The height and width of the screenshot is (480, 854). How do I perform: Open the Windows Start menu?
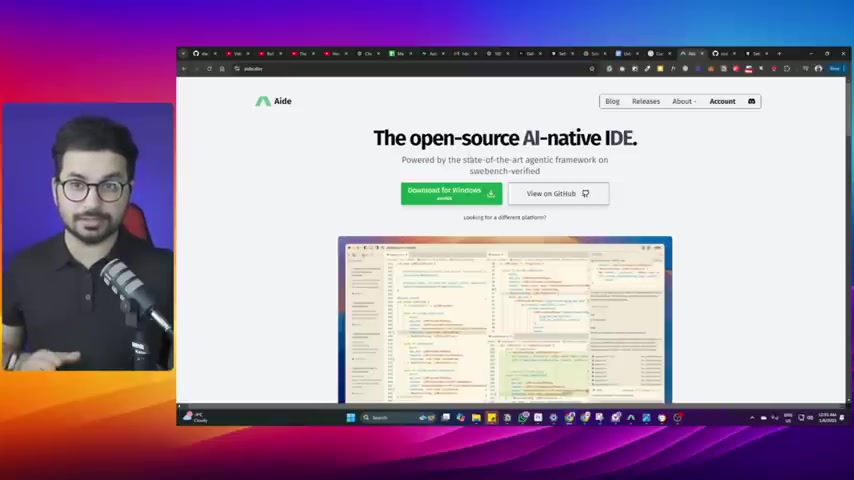(351, 417)
